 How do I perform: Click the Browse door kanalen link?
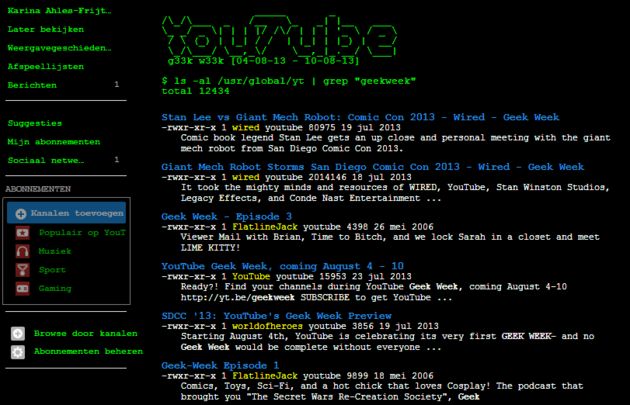[86, 333]
